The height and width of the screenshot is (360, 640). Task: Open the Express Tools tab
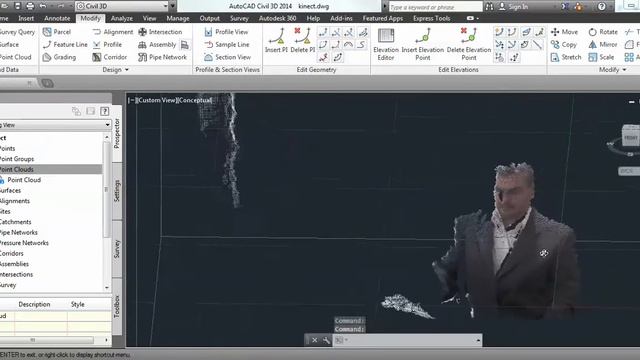click(431, 18)
